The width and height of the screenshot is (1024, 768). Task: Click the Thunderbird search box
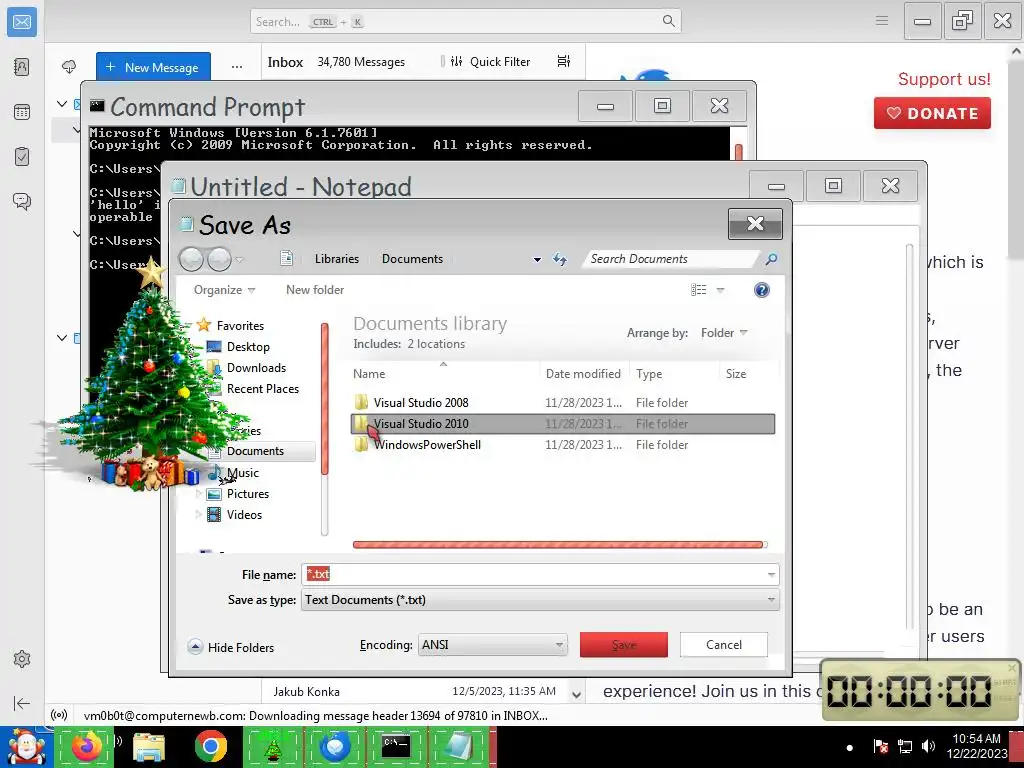(x=466, y=22)
